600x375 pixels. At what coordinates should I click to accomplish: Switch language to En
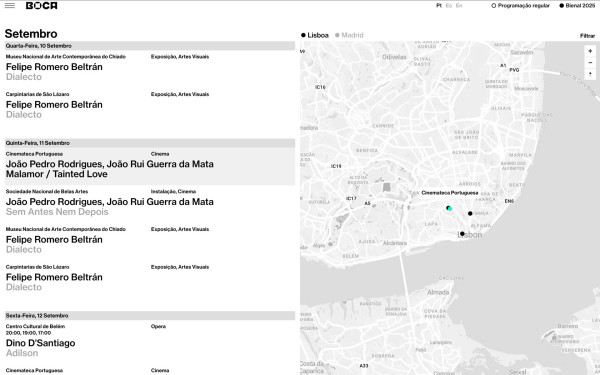click(459, 6)
